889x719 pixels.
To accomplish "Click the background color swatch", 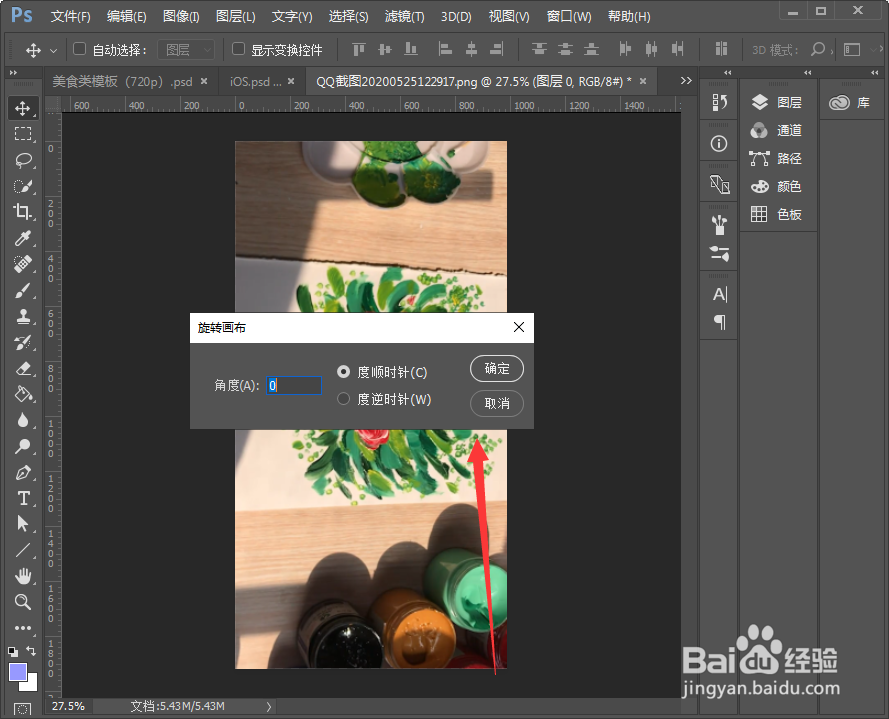I will (32, 684).
